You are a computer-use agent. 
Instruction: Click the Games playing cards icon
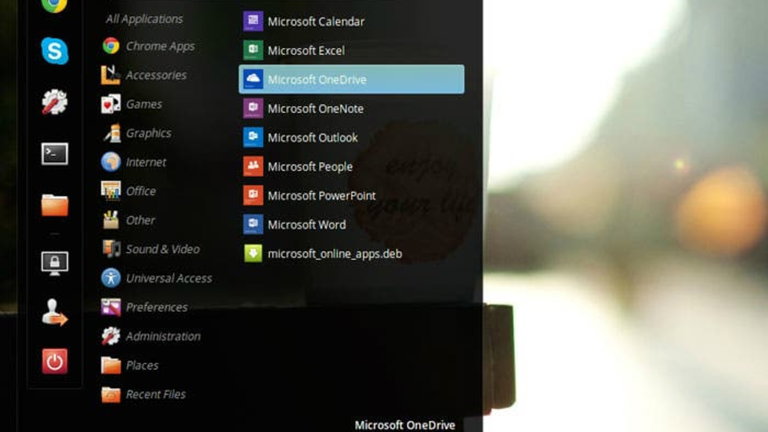(111, 104)
